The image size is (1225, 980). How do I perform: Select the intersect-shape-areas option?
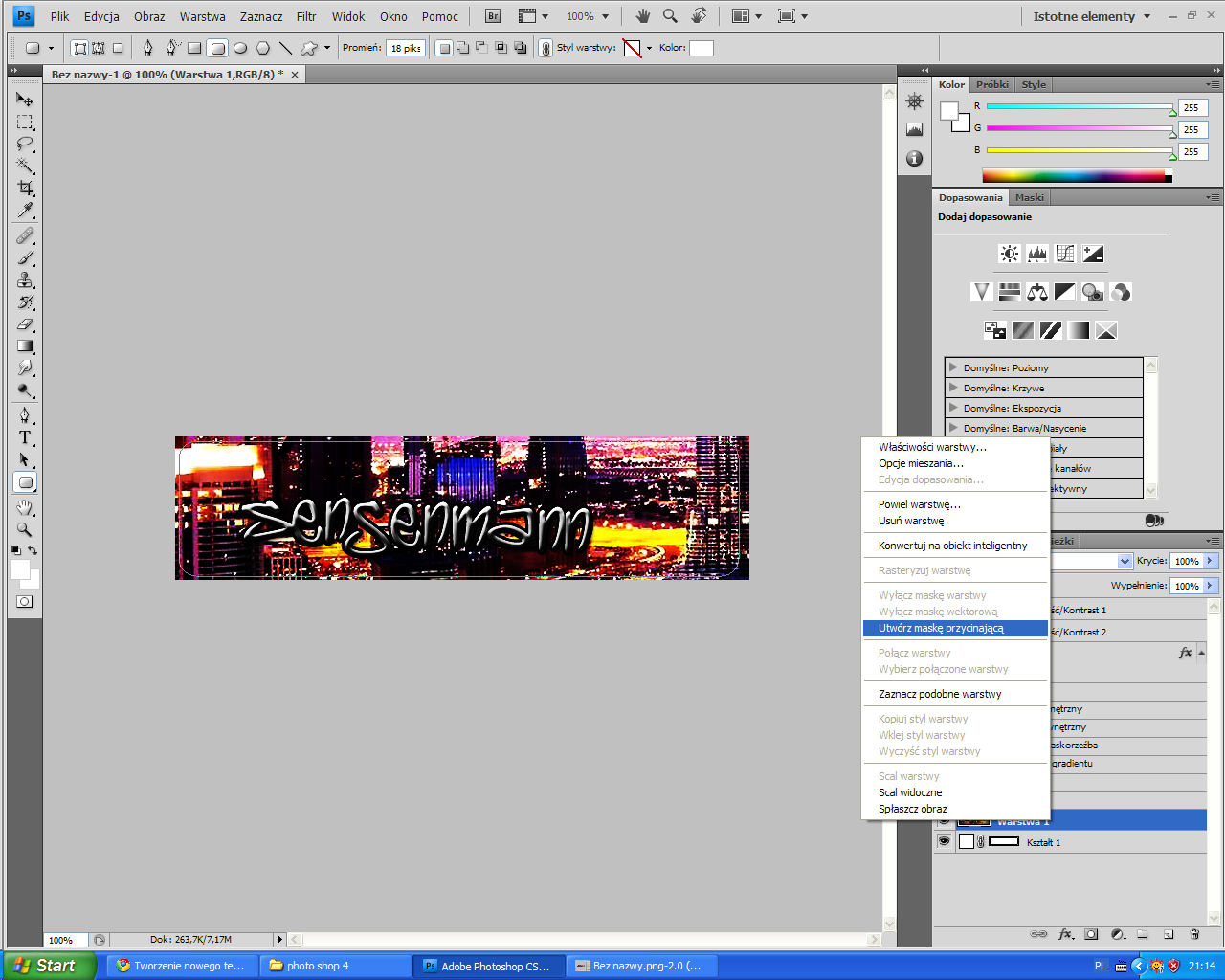point(501,48)
